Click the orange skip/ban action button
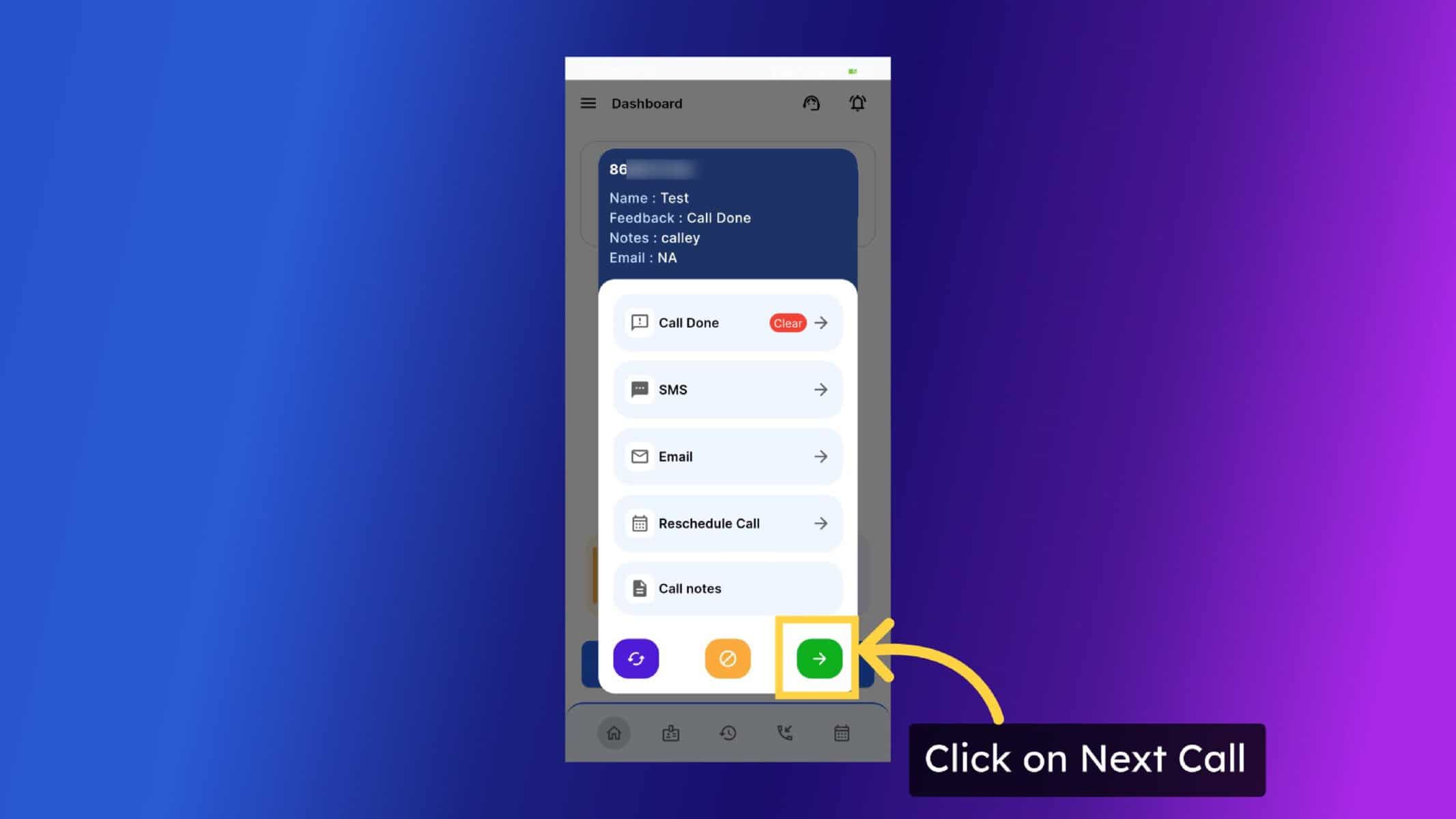1456x819 pixels. [x=728, y=658]
